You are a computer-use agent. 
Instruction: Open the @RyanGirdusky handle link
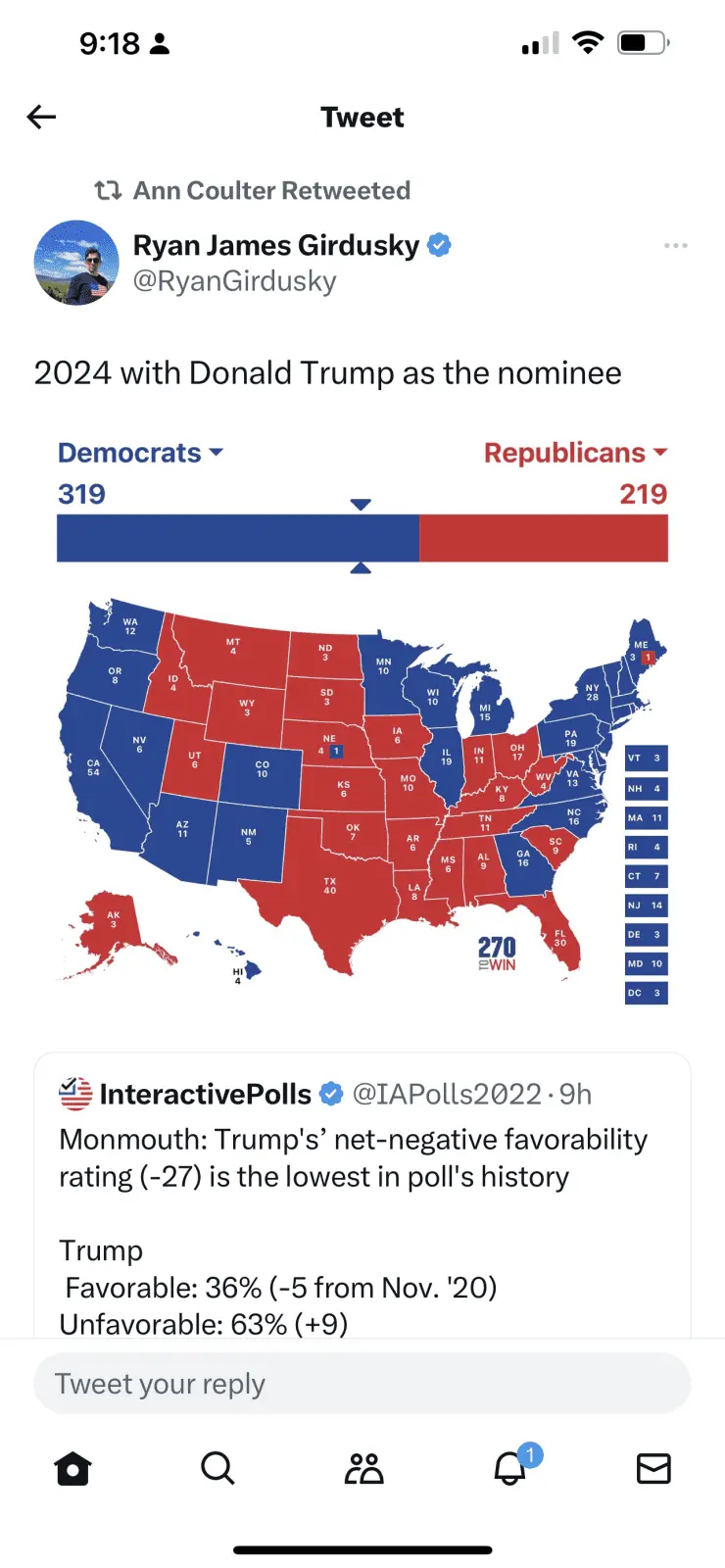pyautogui.click(x=235, y=281)
